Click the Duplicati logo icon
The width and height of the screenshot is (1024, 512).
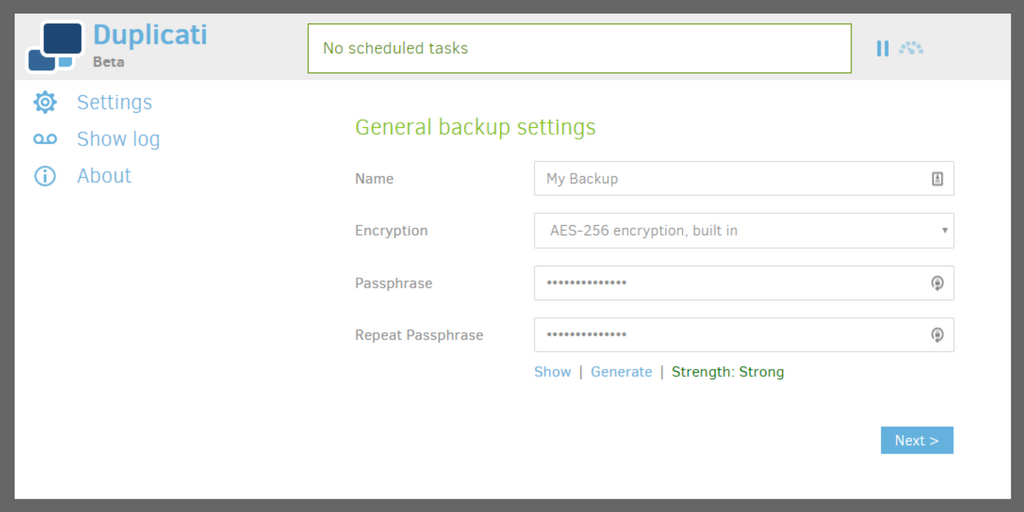(56, 46)
